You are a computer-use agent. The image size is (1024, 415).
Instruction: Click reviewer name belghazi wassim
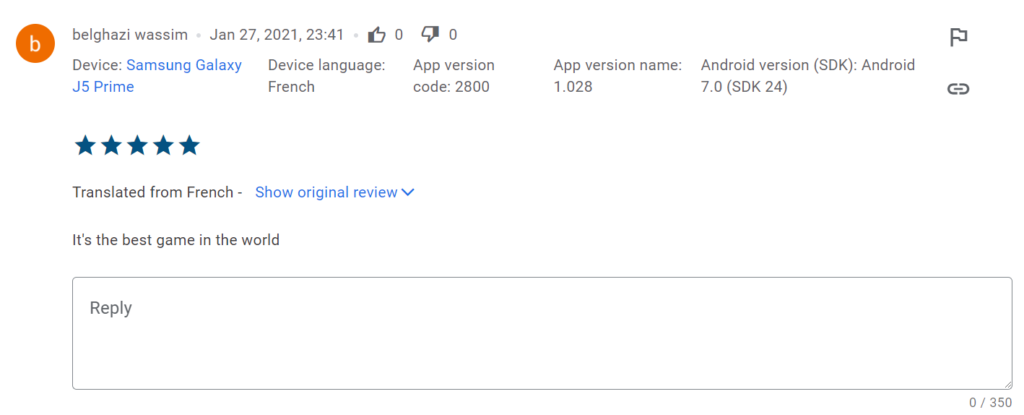[130, 35]
